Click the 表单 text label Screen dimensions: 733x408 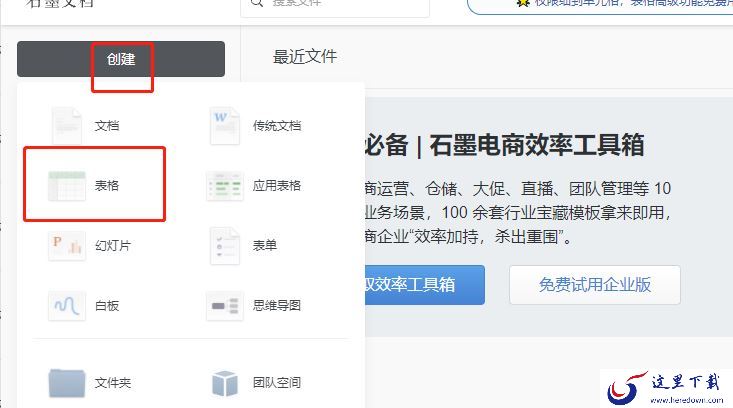[x=265, y=246]
